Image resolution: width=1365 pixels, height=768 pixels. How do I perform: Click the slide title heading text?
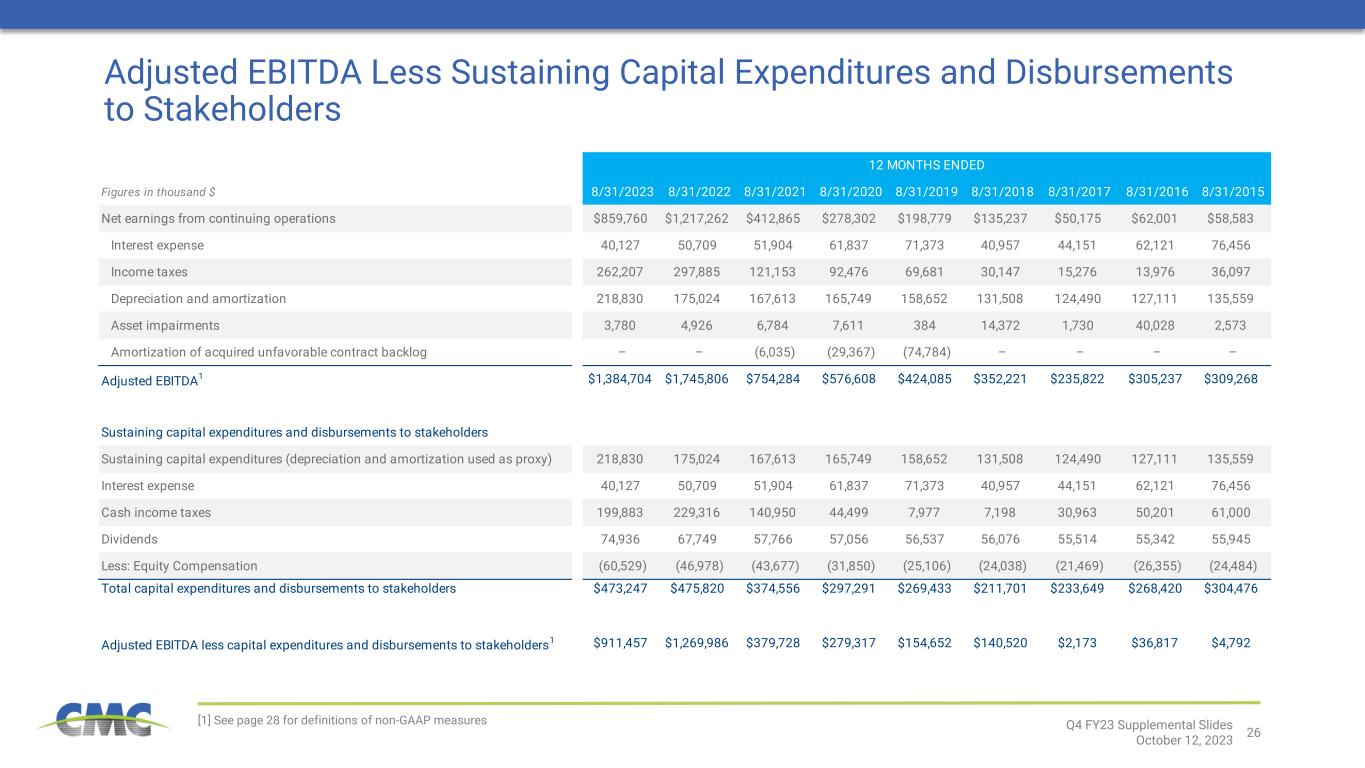[668, 89]
